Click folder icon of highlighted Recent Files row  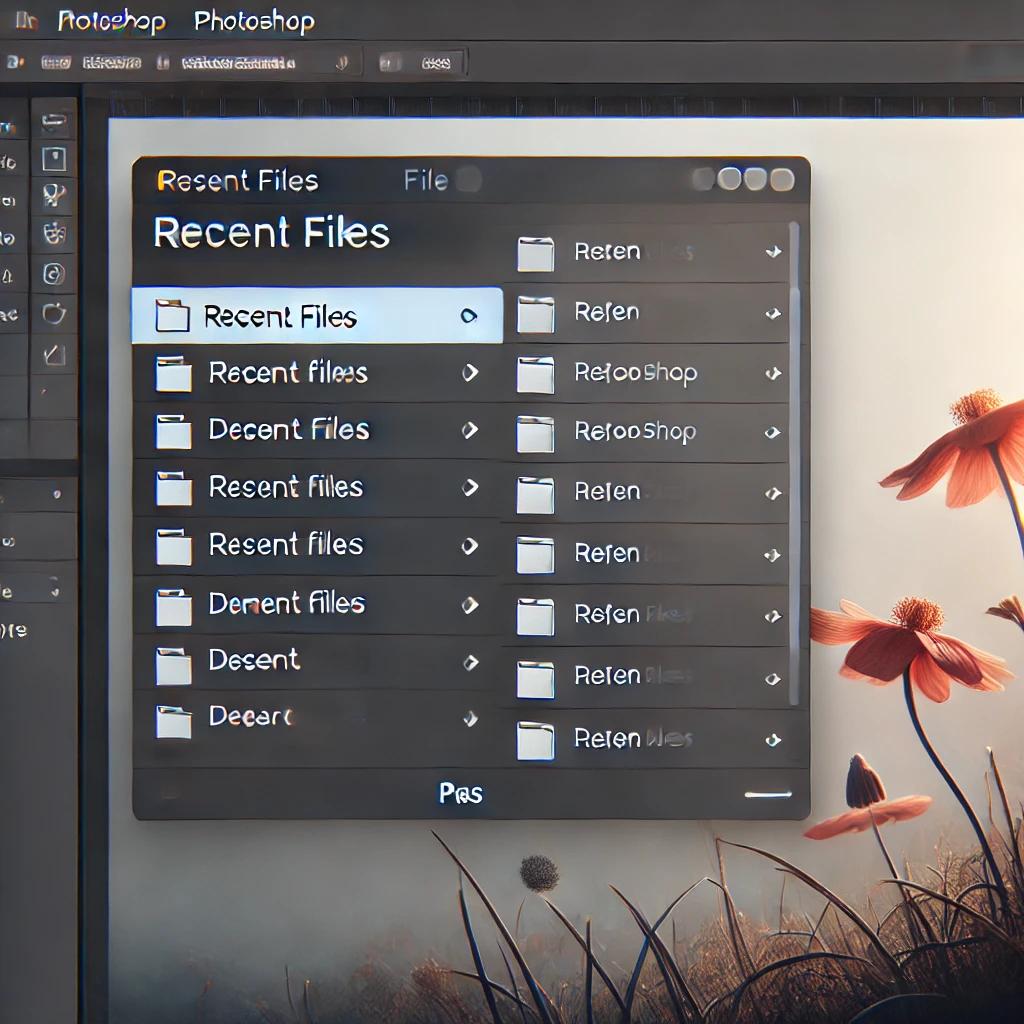tap(172, 316)
